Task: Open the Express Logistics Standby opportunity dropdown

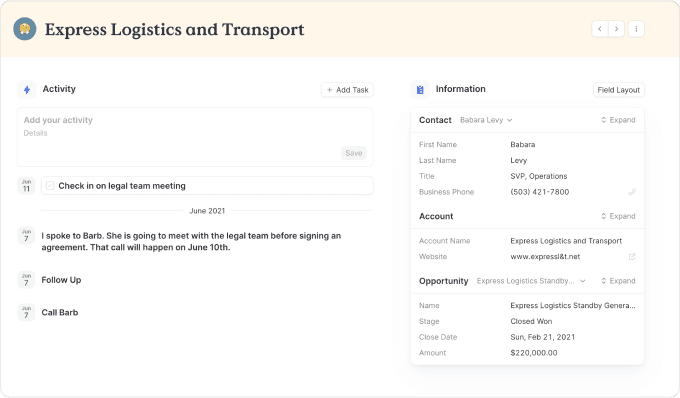Action: click(x=531, y=281)
